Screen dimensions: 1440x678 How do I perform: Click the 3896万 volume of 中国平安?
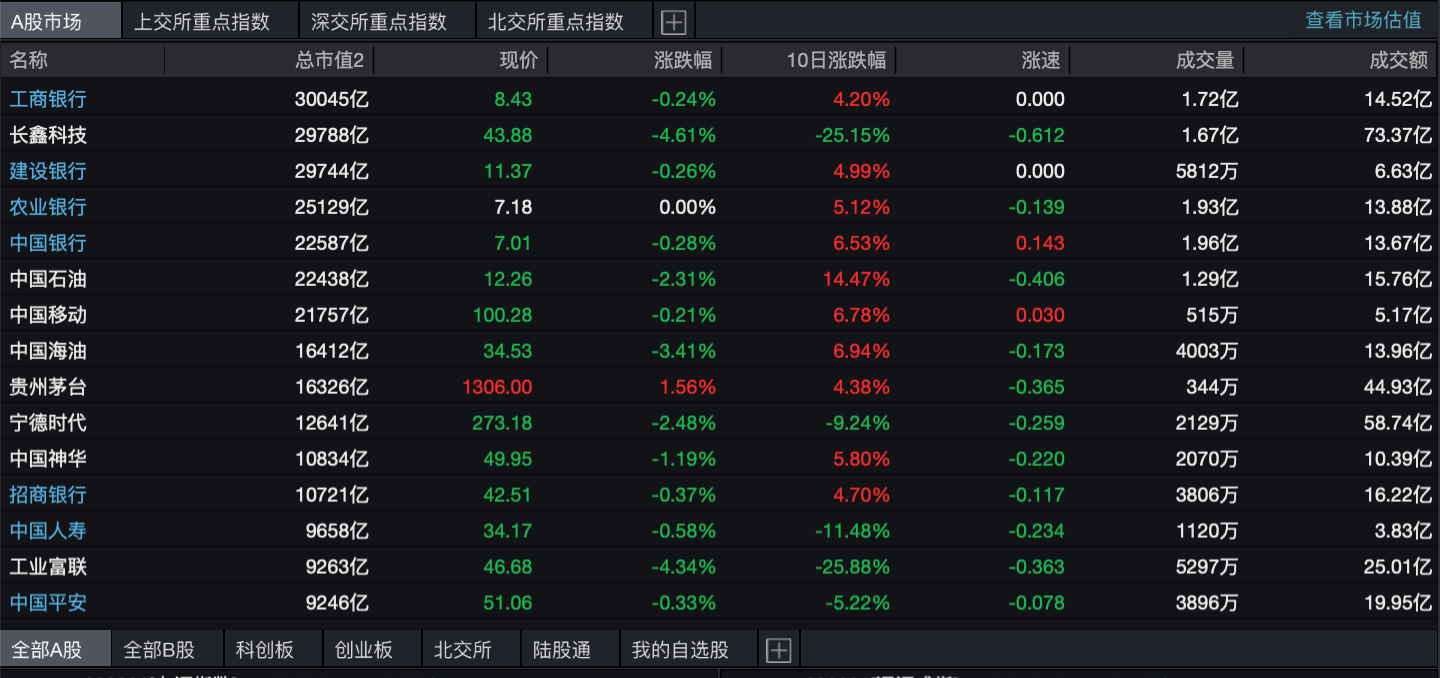pos(1207,603)
